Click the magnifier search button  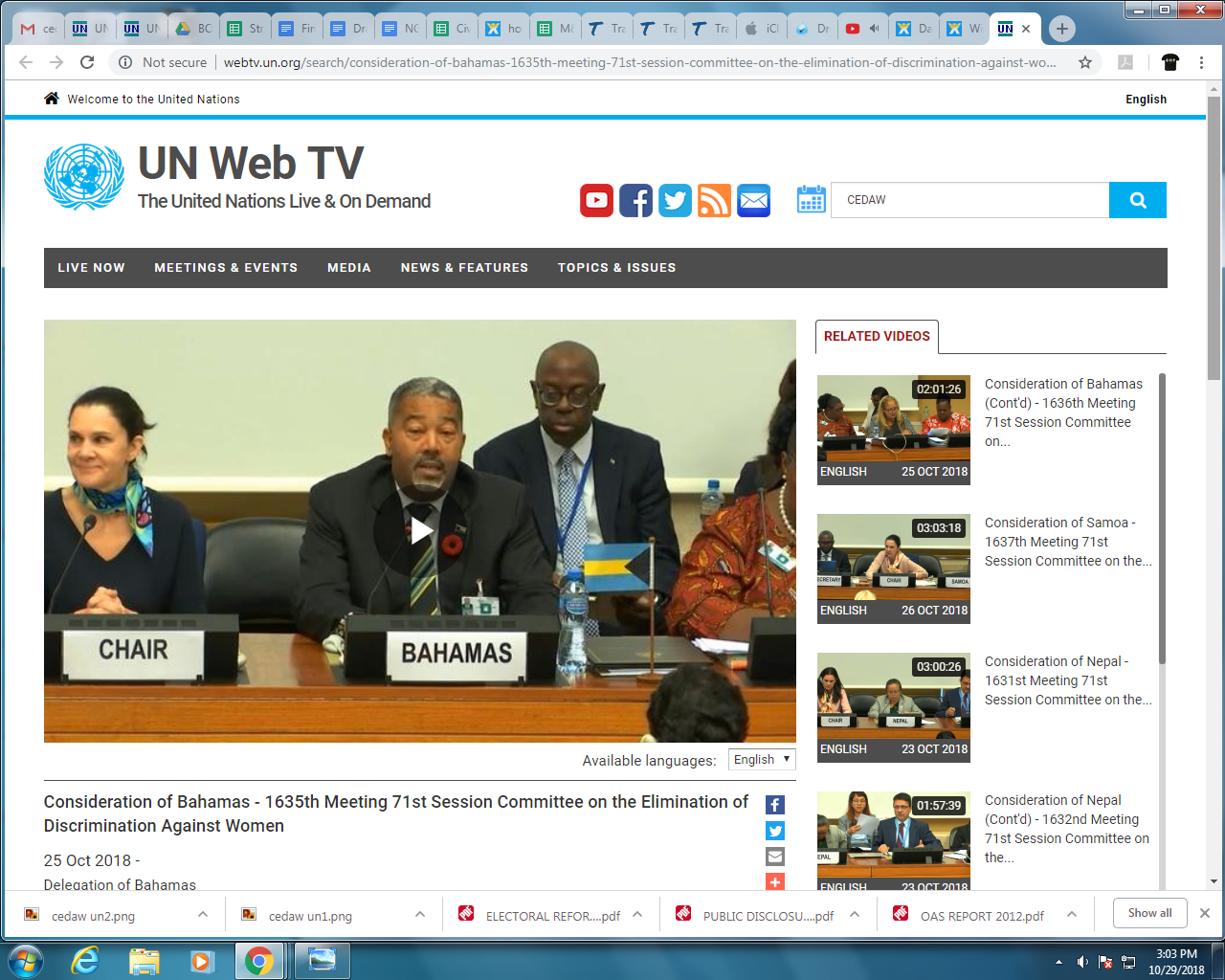tap(1138, 200)
